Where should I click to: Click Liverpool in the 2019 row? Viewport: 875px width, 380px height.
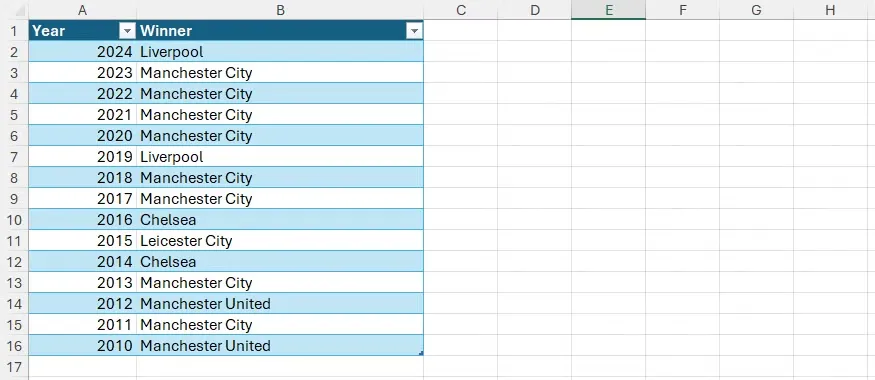pyautogui.click(x=280, y=157)
